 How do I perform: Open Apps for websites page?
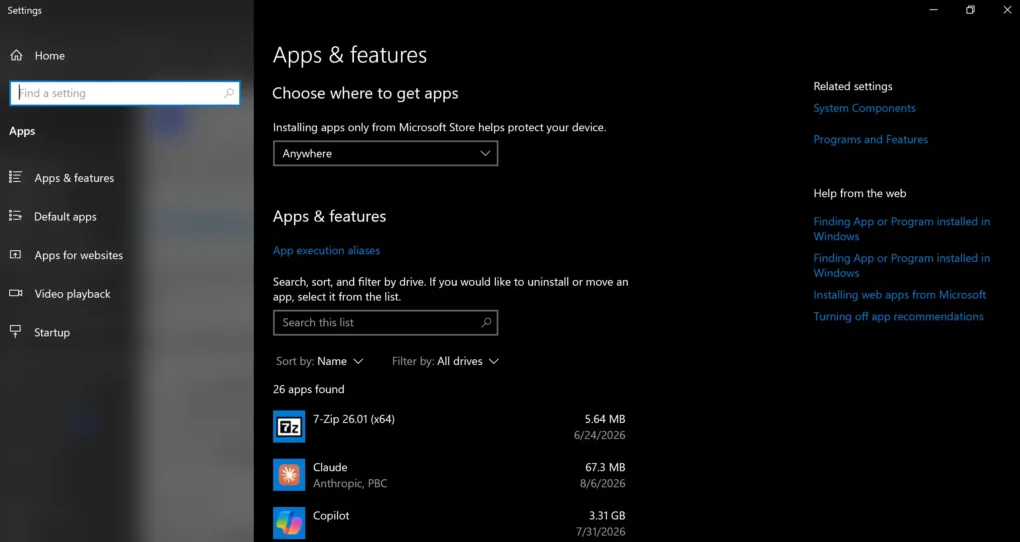click(x=79, y=255)
